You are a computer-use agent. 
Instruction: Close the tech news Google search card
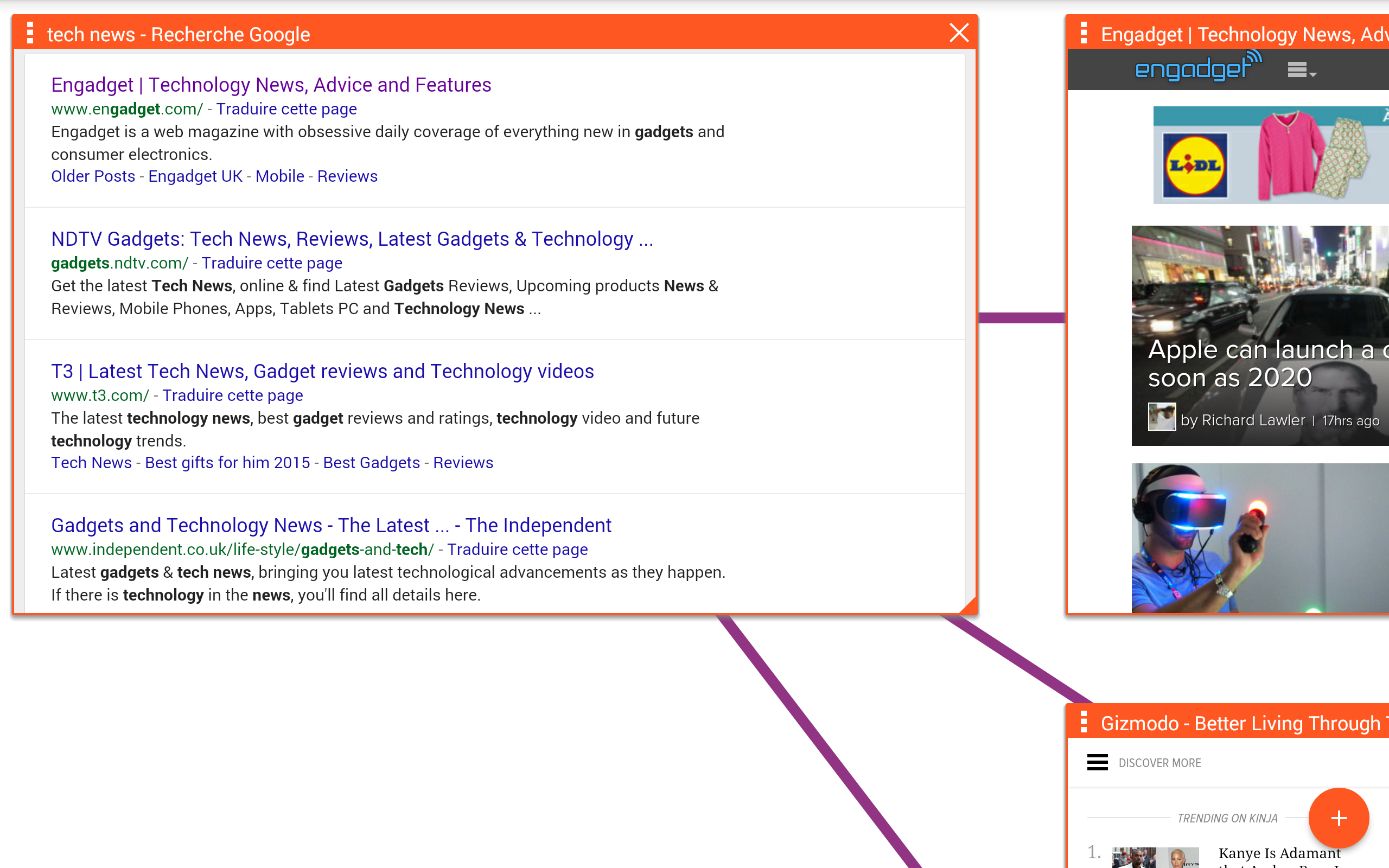click(959, 33)
